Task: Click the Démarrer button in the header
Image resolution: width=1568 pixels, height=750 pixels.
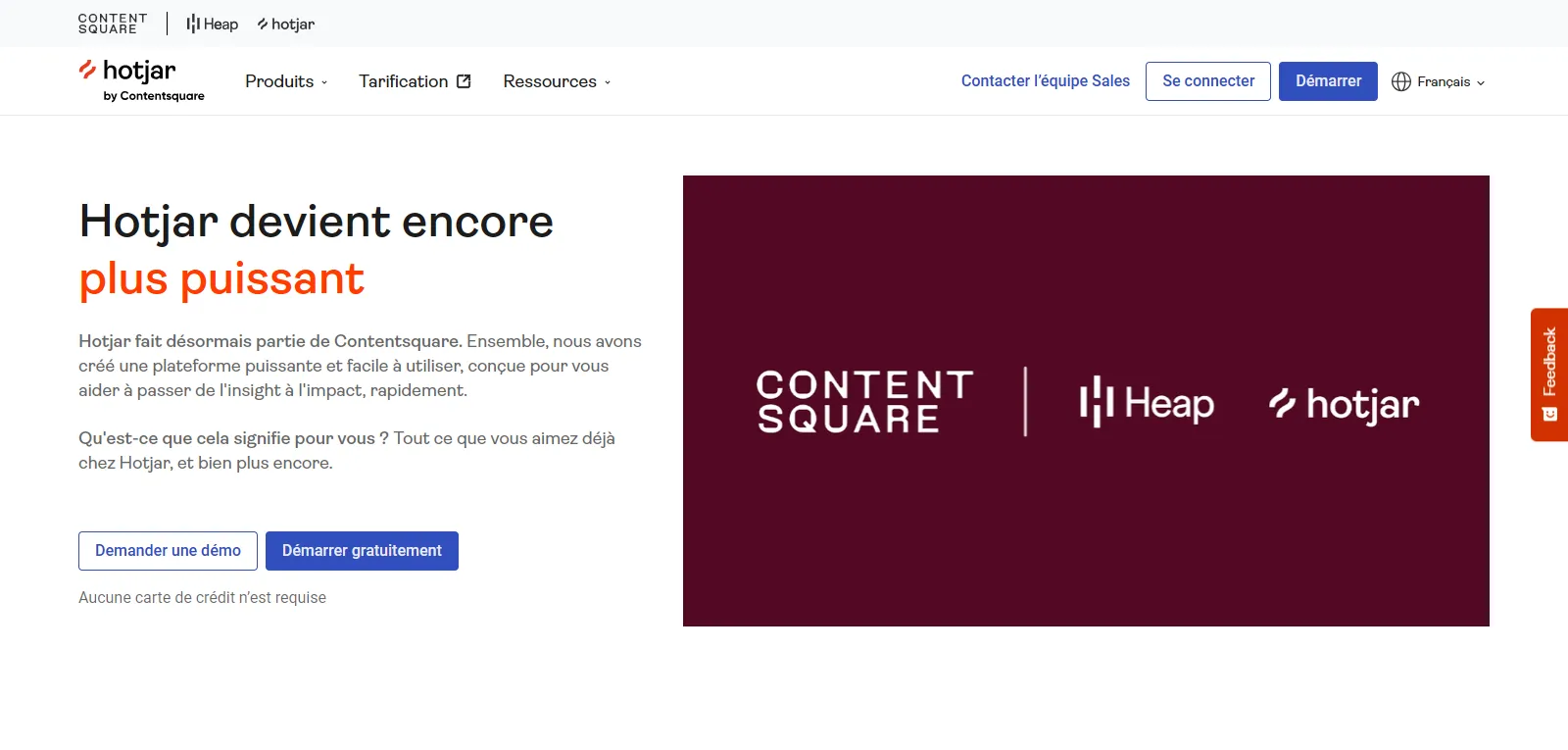Action: pyautogui.click(x=1328, y=81)
